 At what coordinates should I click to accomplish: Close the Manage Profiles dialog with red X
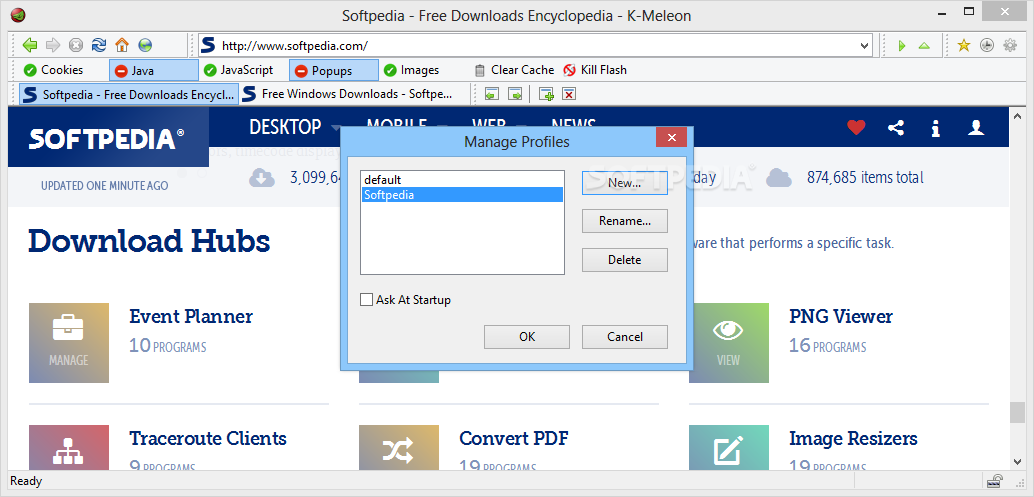(671, 137)
